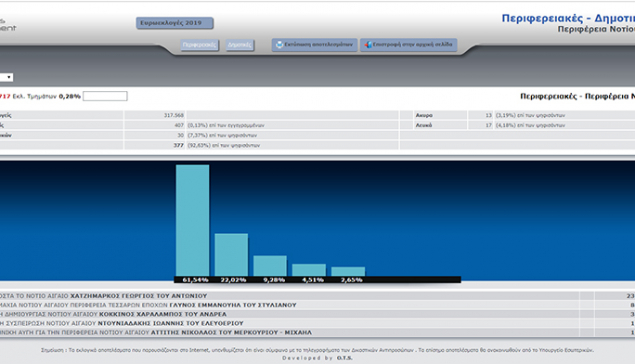Viewport: 635px width, 364px height.
Task: Click the Περιφερειακές - Δημοτικές page title
Action: click(x=568, y=18)
